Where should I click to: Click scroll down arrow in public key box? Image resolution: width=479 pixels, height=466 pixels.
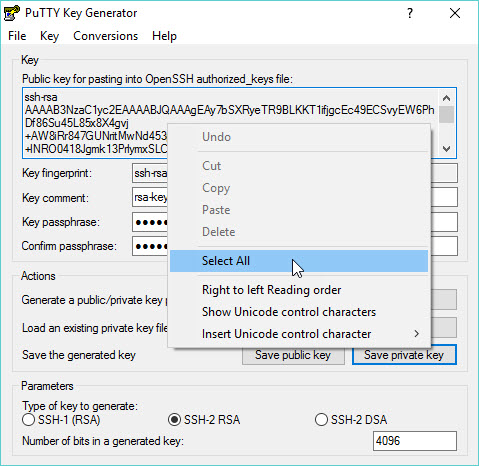[446, 149]
